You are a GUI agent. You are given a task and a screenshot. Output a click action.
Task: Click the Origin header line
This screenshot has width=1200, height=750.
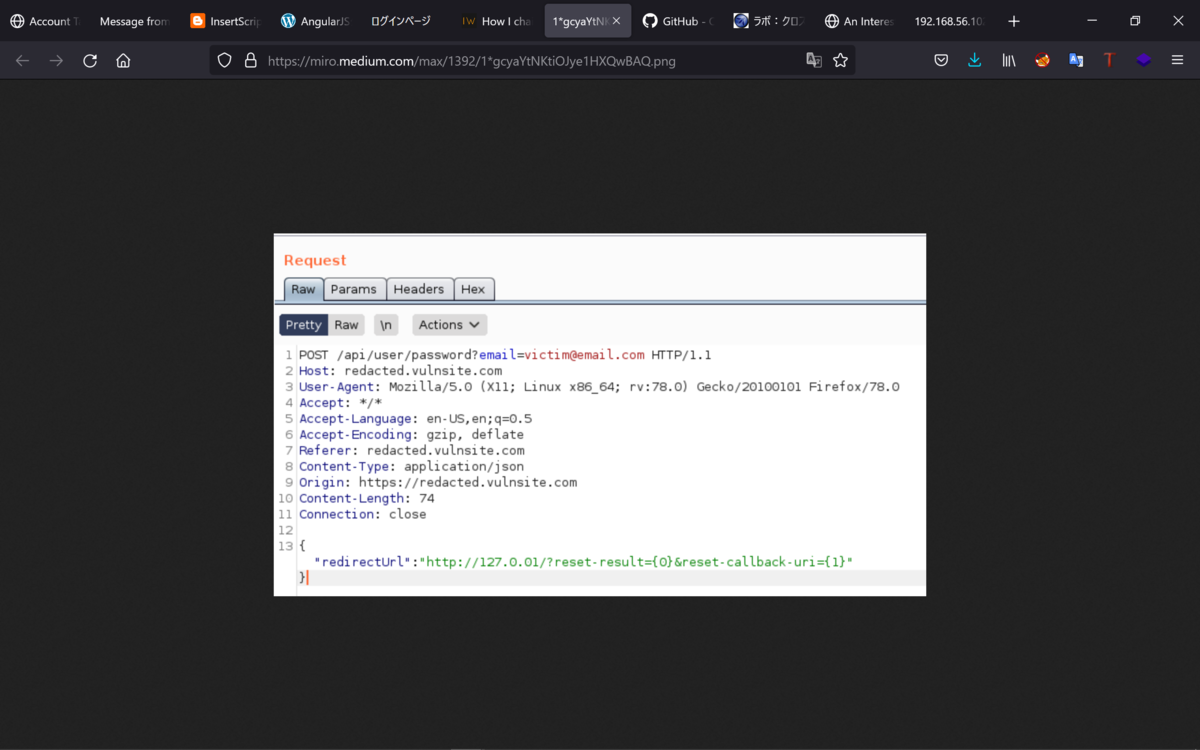click(438, 483)
